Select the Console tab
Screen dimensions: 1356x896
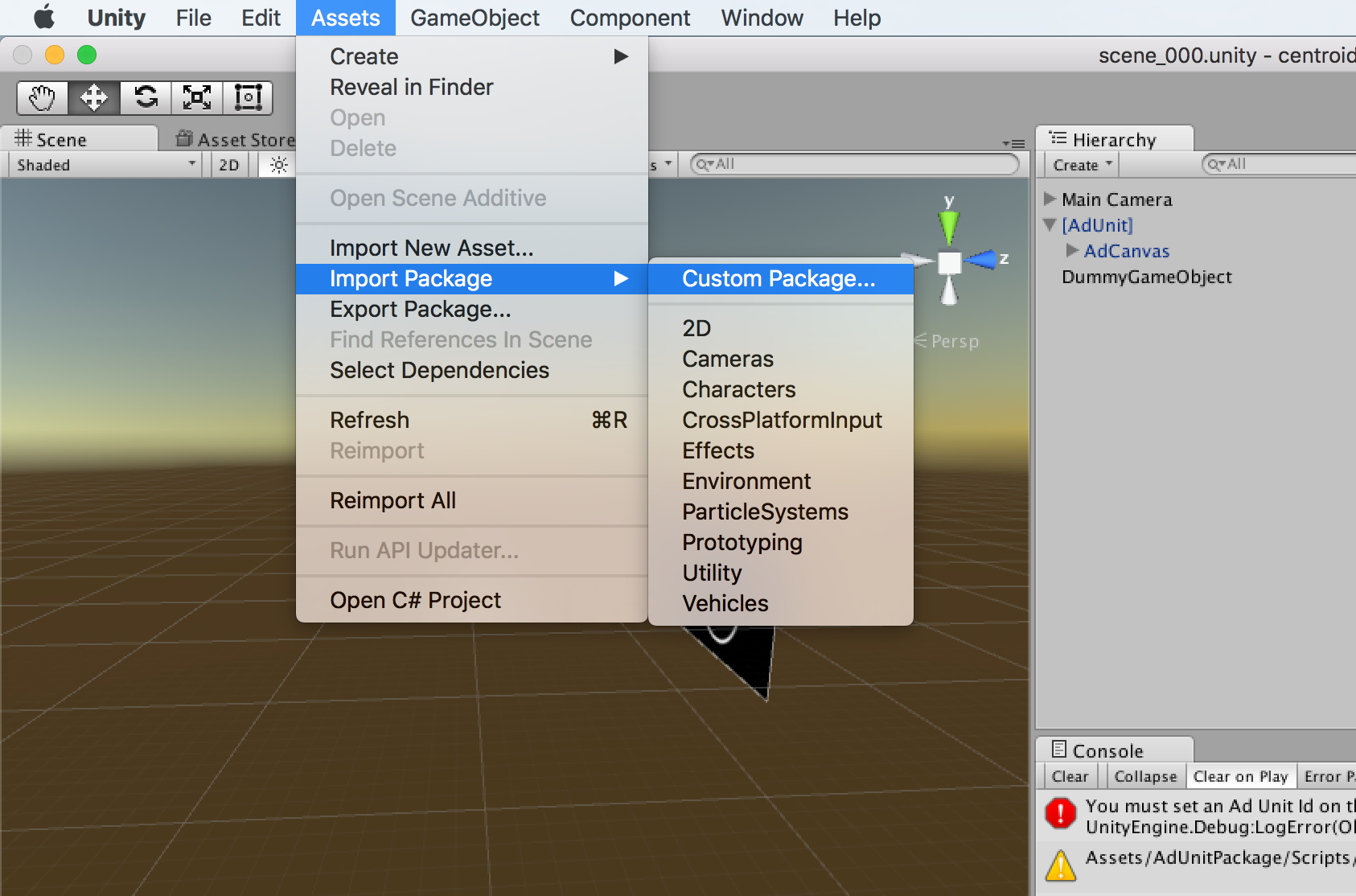pyautogui.click(x=1114, y=750)
